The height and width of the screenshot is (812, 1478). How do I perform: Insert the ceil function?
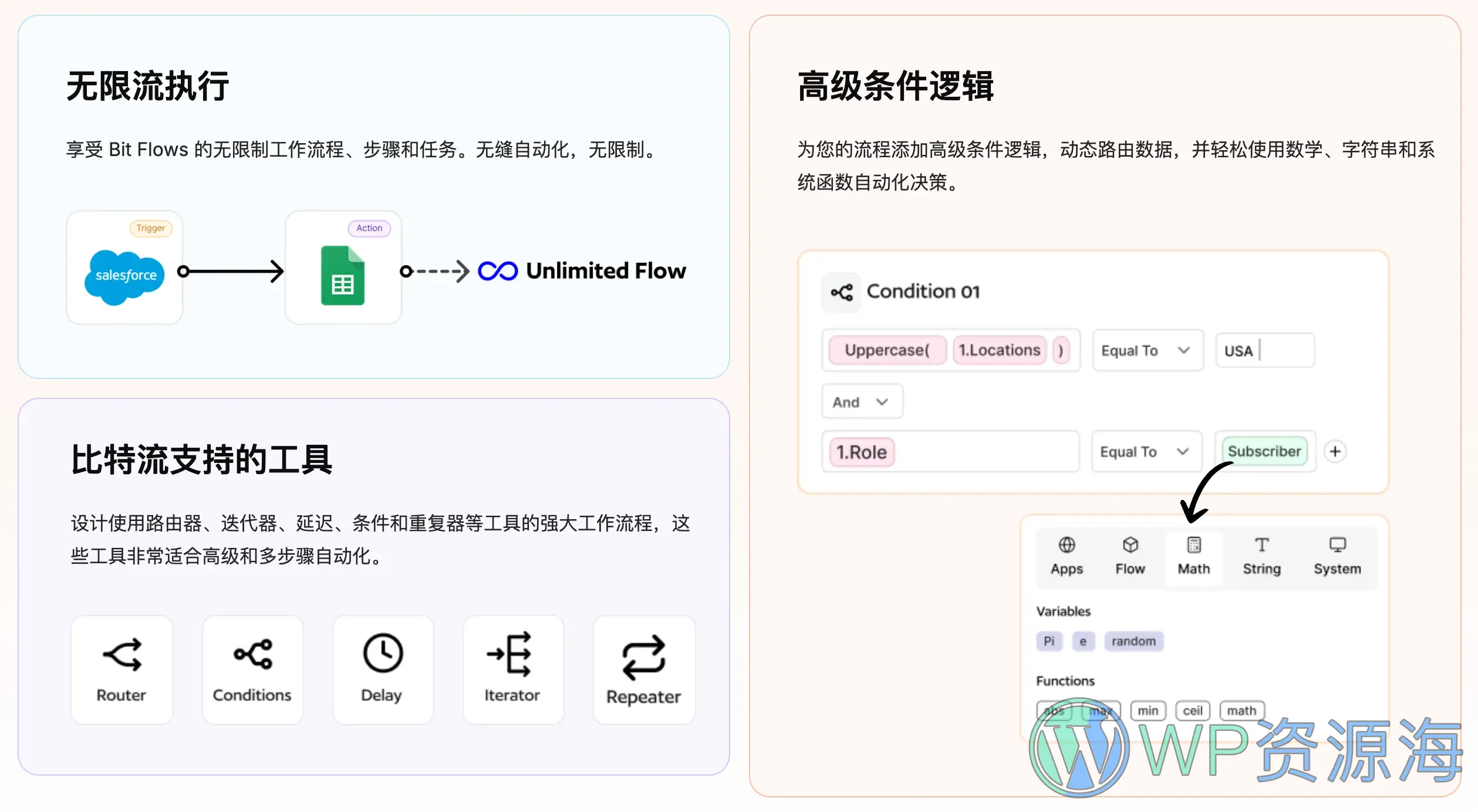pyautogui.click(x=1193, y=711)
